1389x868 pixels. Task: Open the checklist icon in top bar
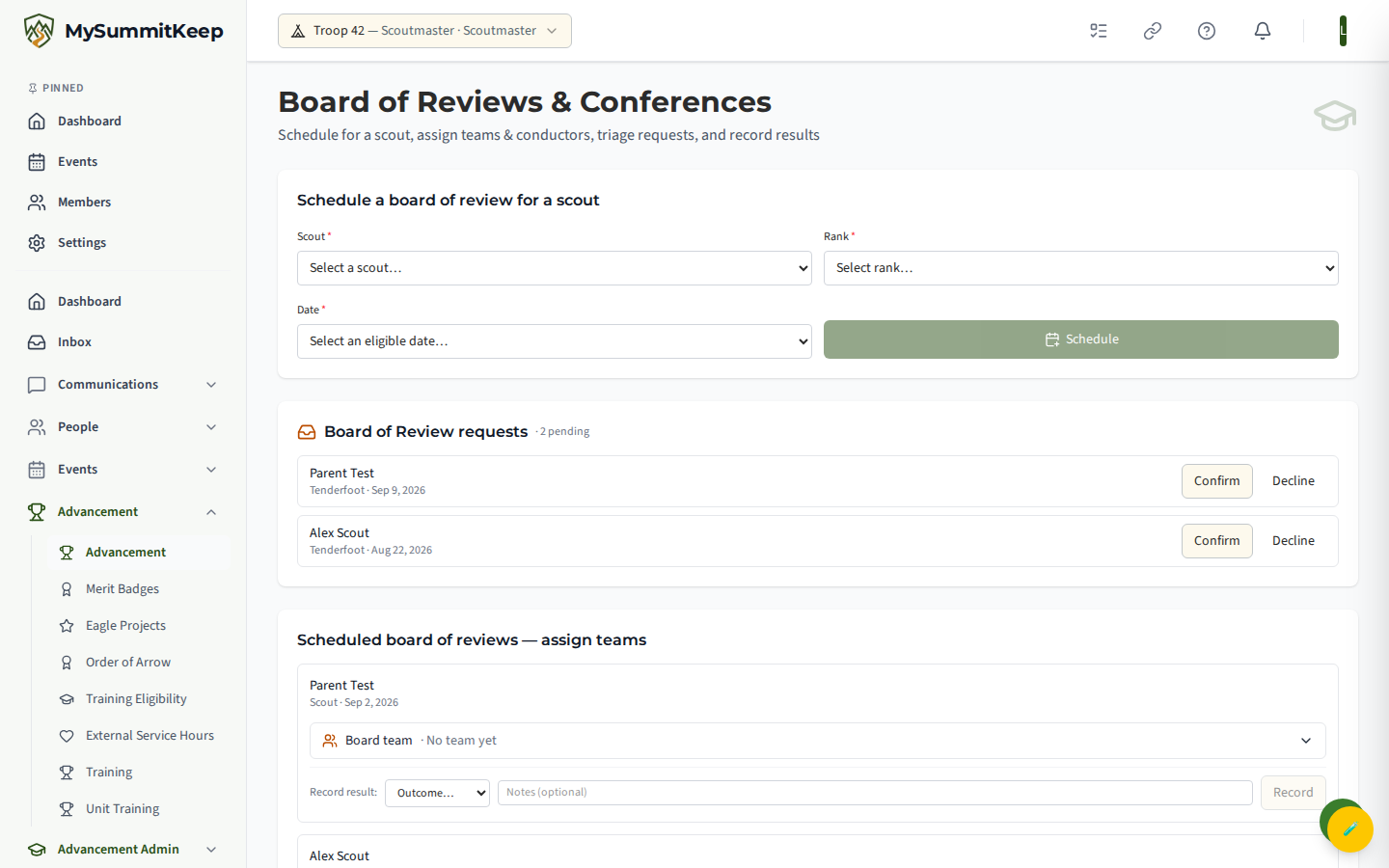[1099, 31]
